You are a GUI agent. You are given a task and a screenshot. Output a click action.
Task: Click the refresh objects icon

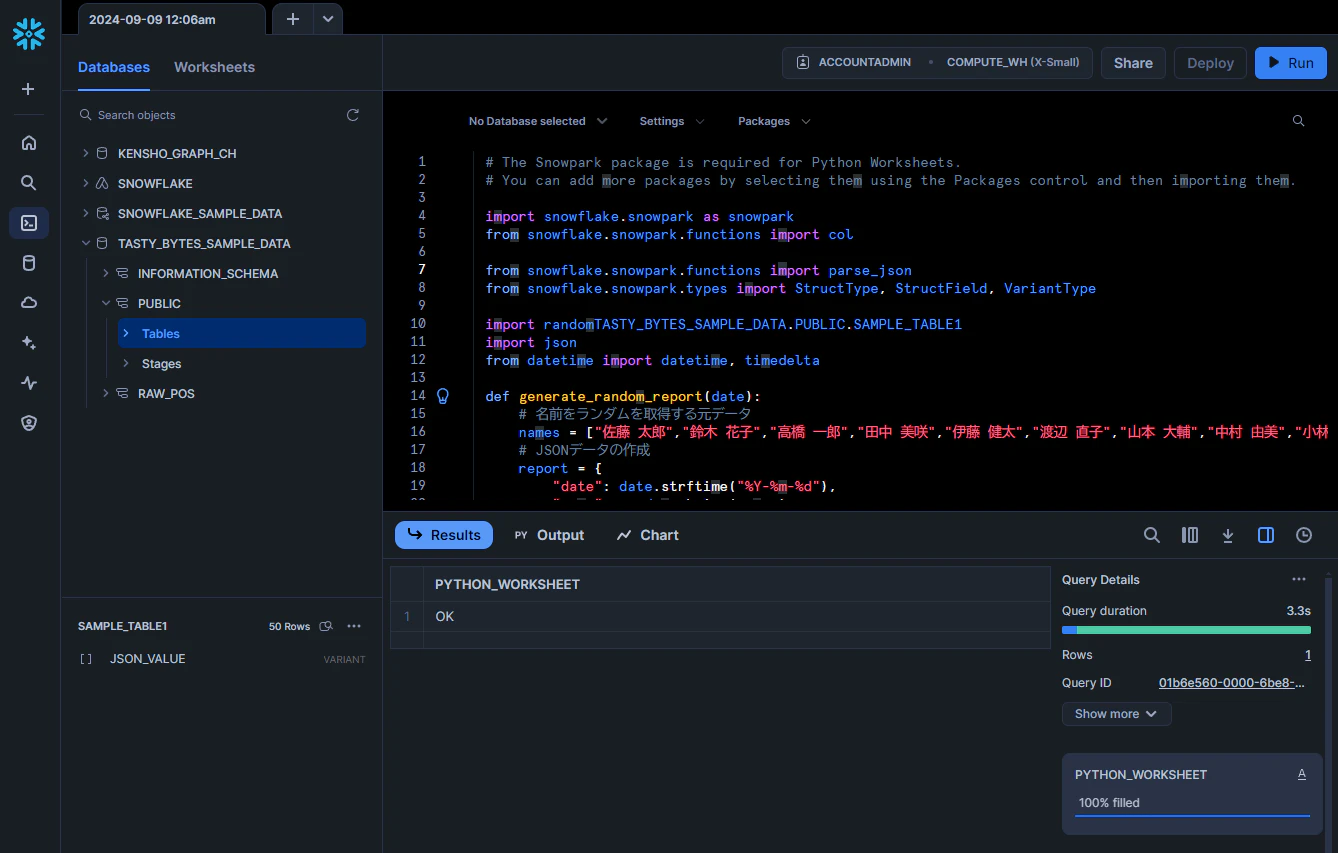353,115
